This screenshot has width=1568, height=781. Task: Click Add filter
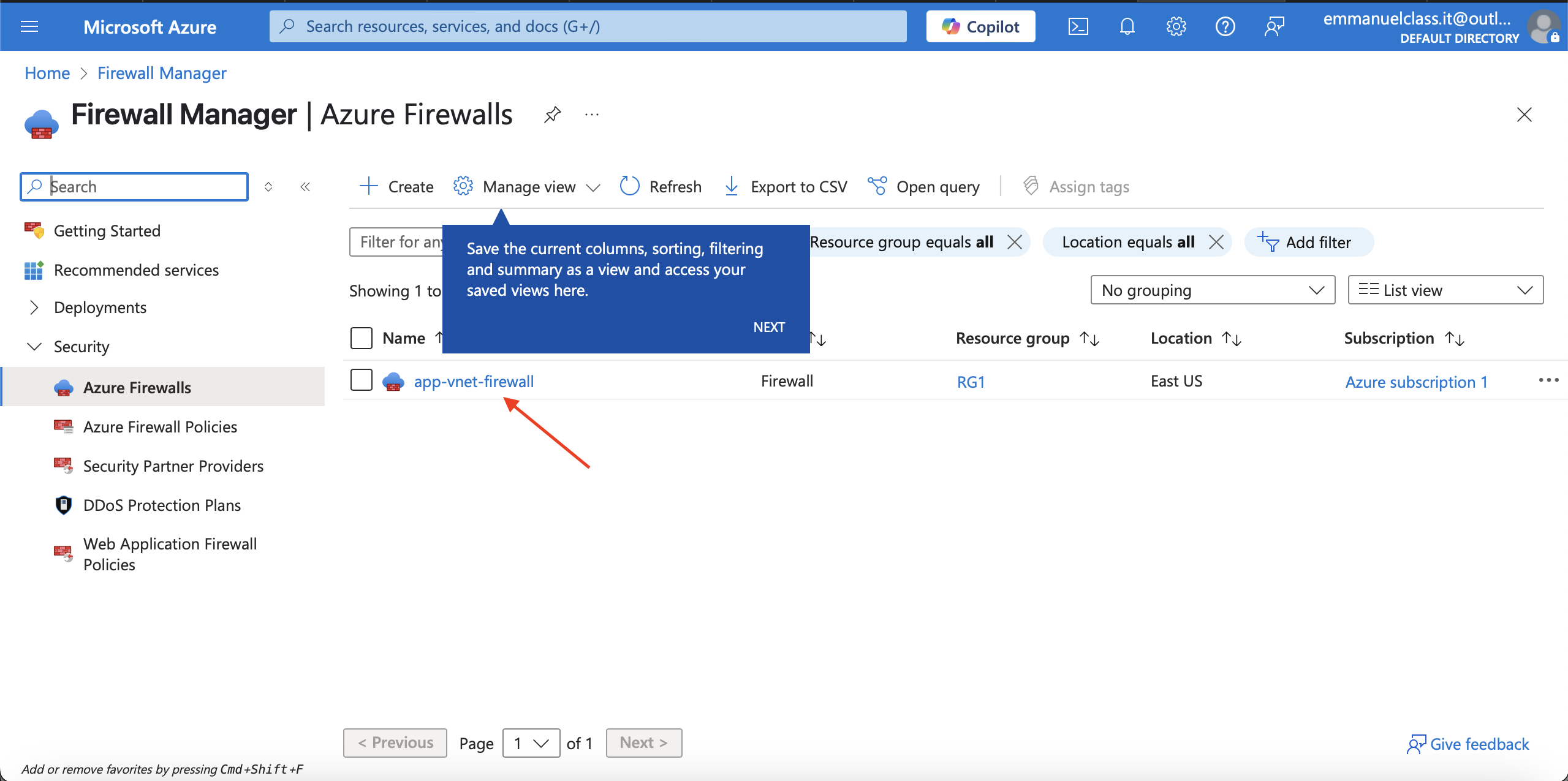[1309, 243]
